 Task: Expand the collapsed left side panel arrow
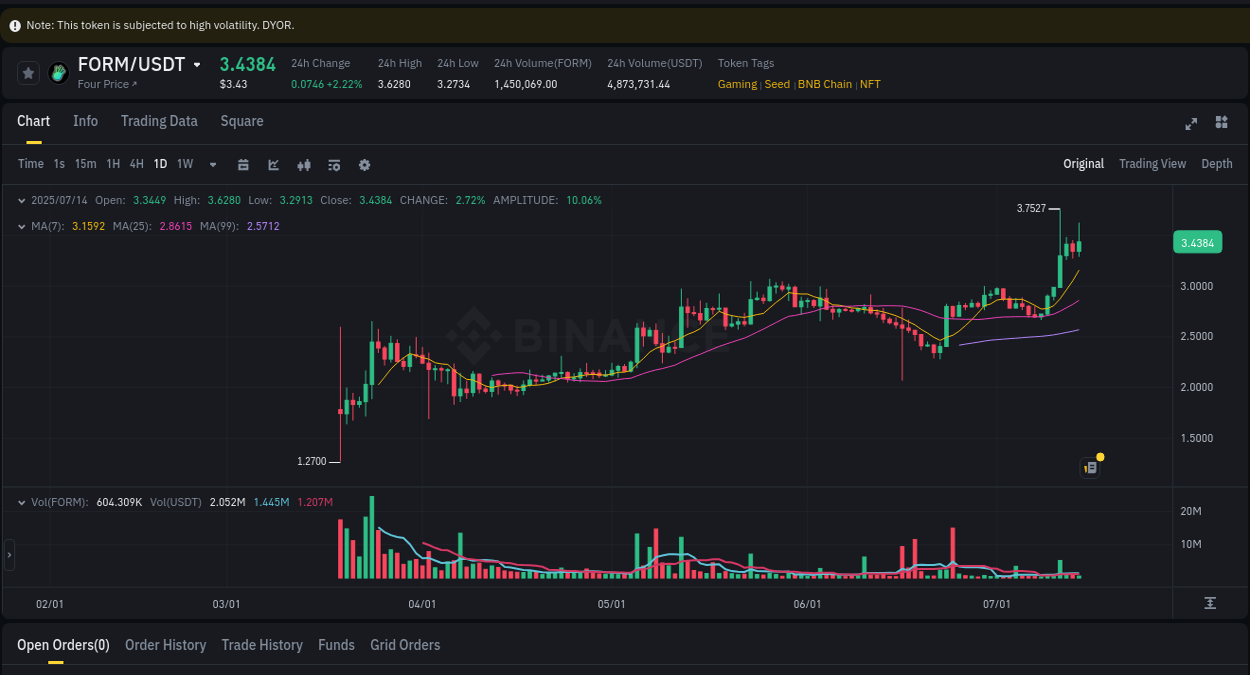point(7,554)
